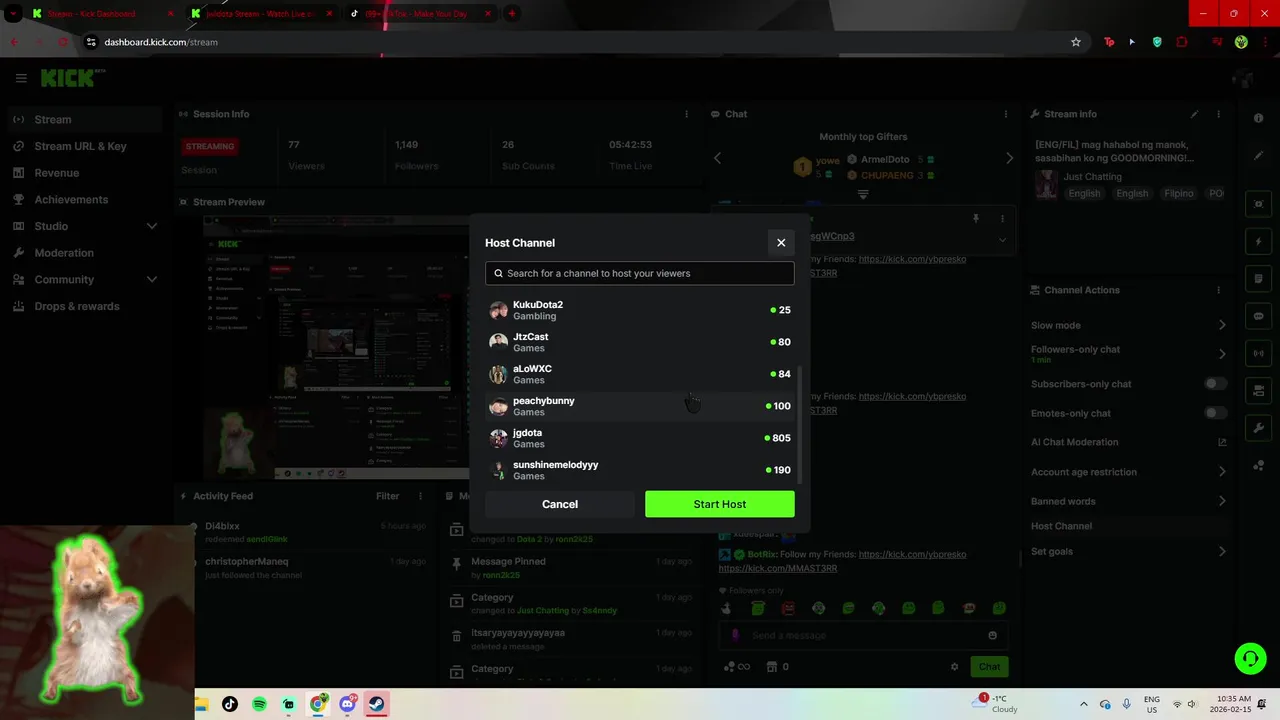This screenshot has width=1280, height=720.
Task: Toggle Emotes-only chat switch
Action: coord(1215,413)
